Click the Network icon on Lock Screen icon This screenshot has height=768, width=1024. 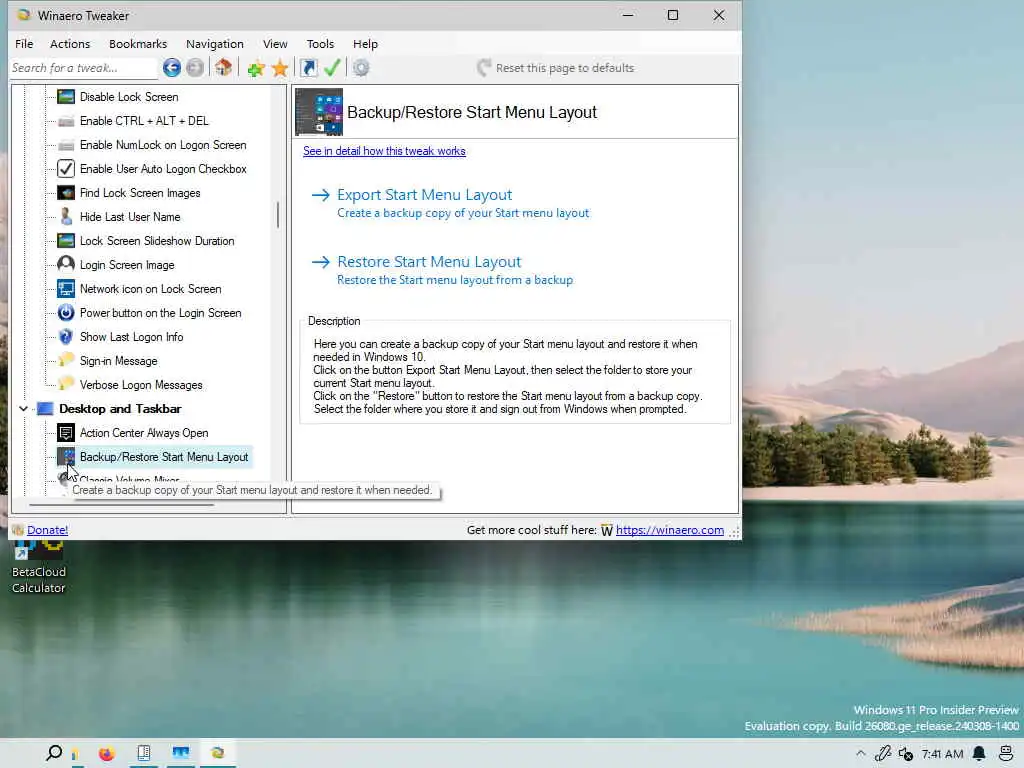tap(66, 289)
